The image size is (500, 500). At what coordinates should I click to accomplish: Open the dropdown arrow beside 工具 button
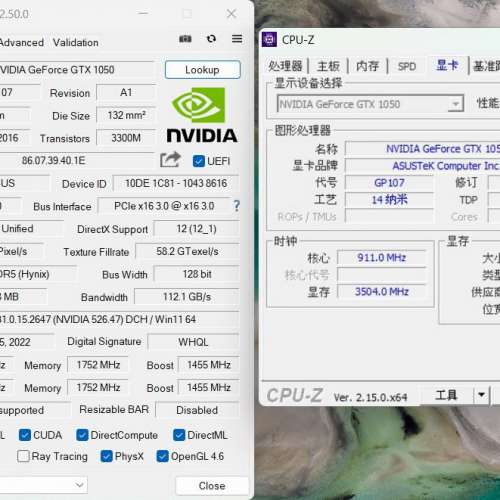(x=481, y=395)
